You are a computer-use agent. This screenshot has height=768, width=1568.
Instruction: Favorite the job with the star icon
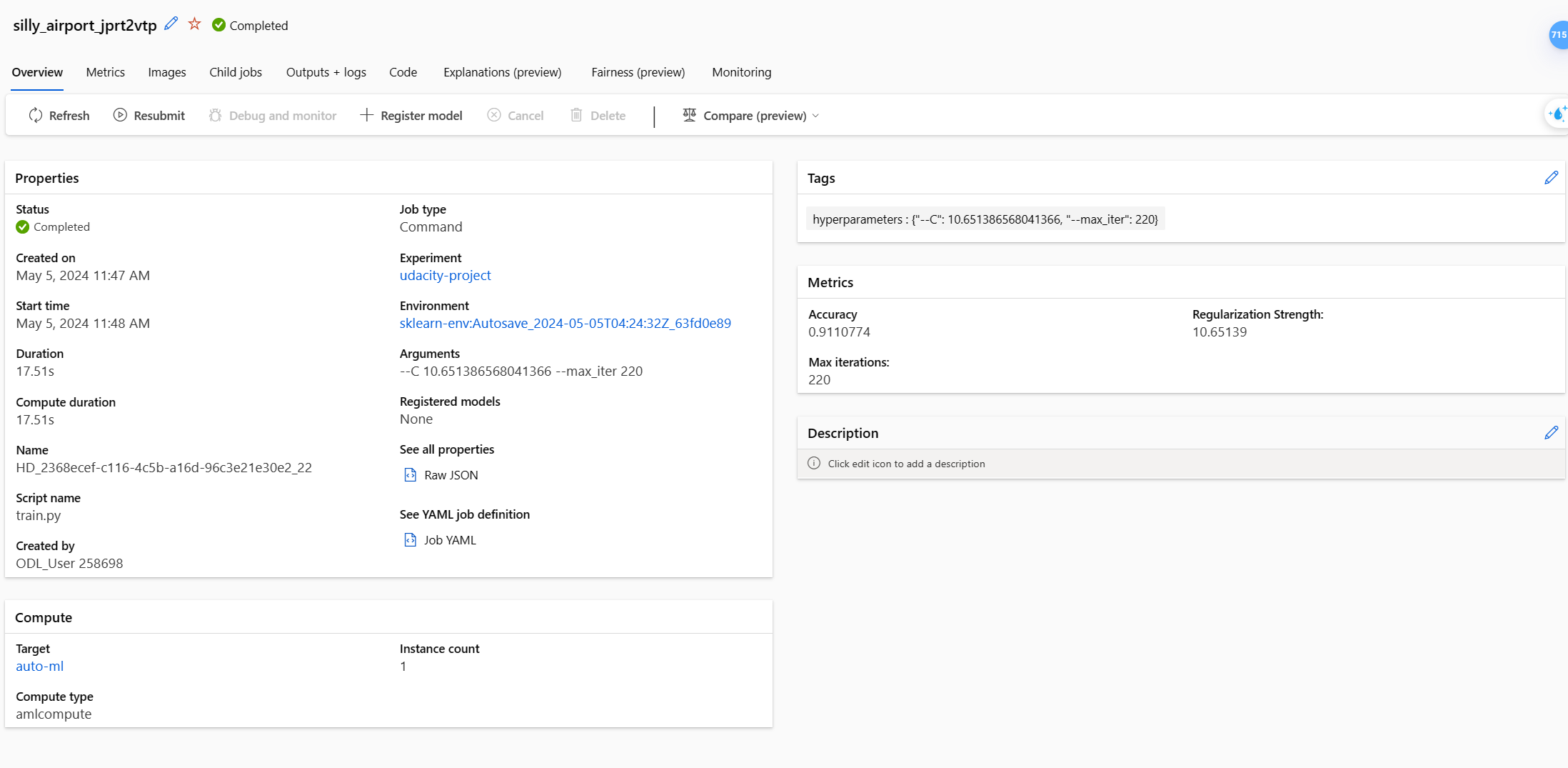click(x=194, y=24)
